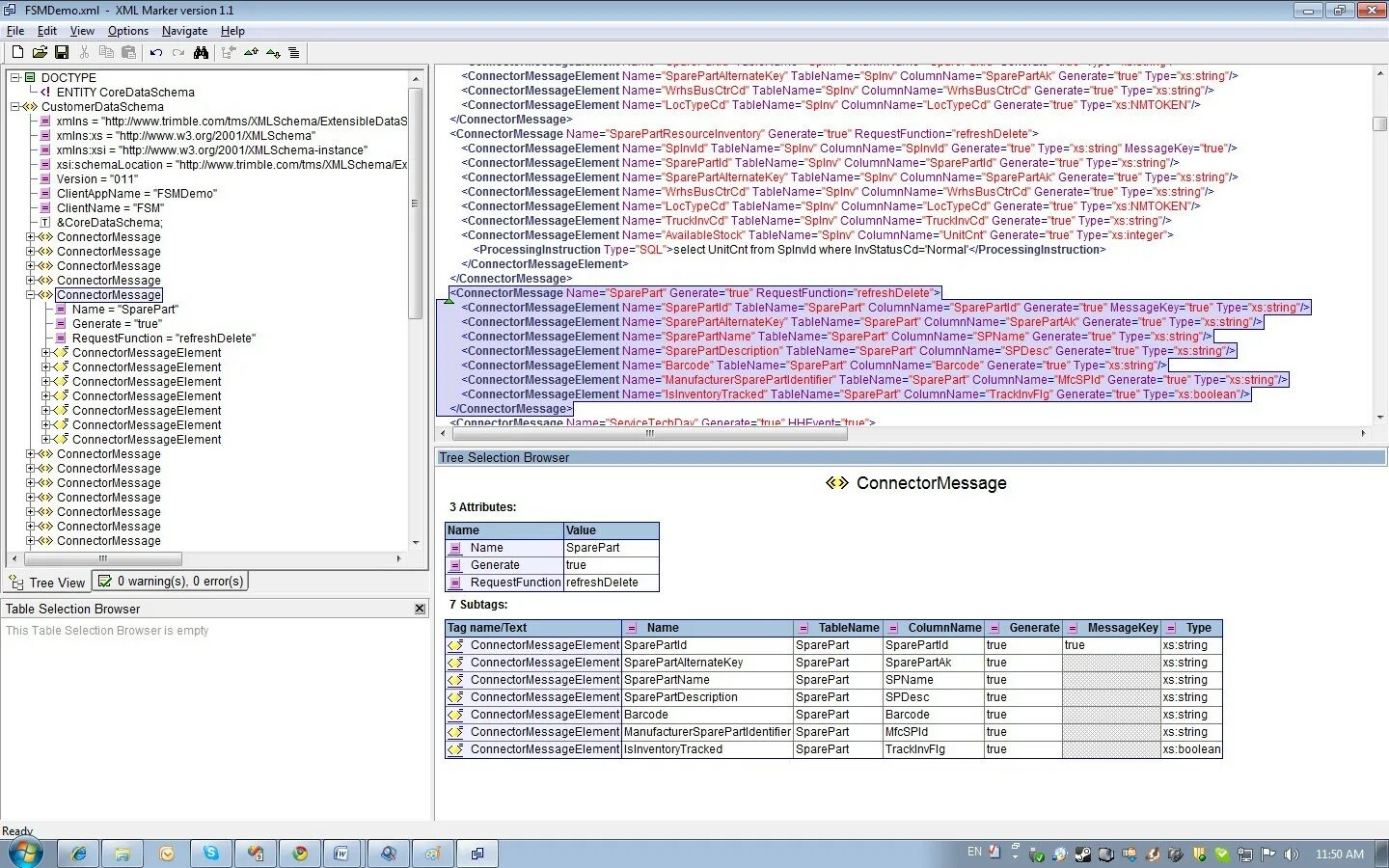The height and width of the screenshot is (868, 1389).
Task: Open the Help menu
Action: pos(232,31)
